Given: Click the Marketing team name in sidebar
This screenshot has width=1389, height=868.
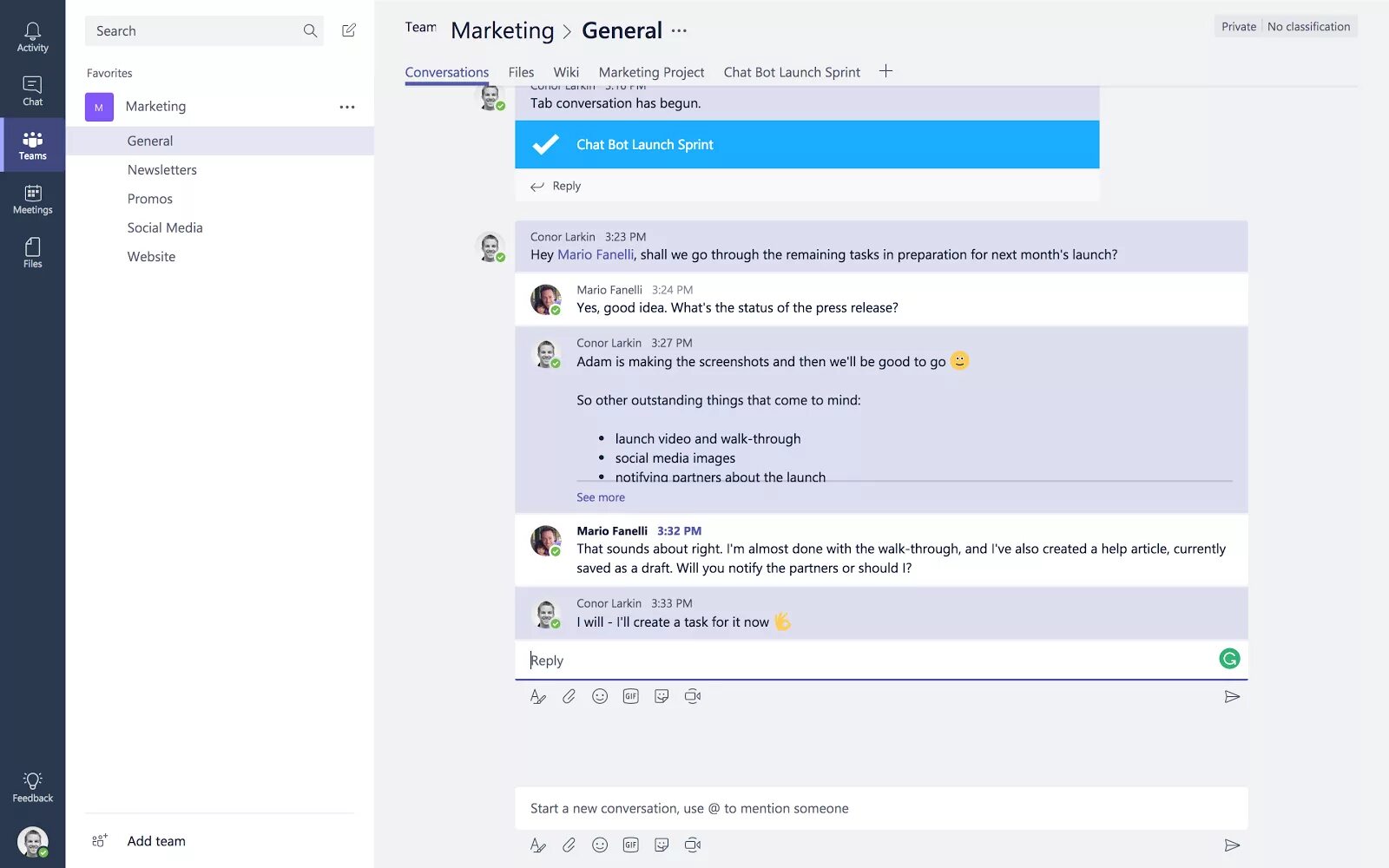Looking at the screenshot, I should point(155,106).
